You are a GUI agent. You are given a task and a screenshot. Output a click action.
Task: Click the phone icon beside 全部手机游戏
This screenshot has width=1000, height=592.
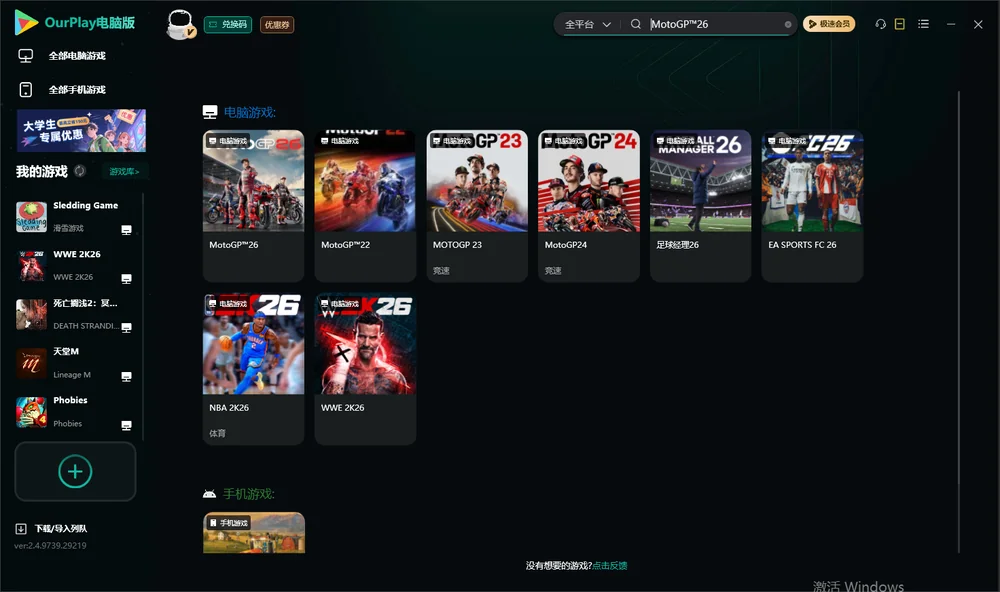(26, 90)
